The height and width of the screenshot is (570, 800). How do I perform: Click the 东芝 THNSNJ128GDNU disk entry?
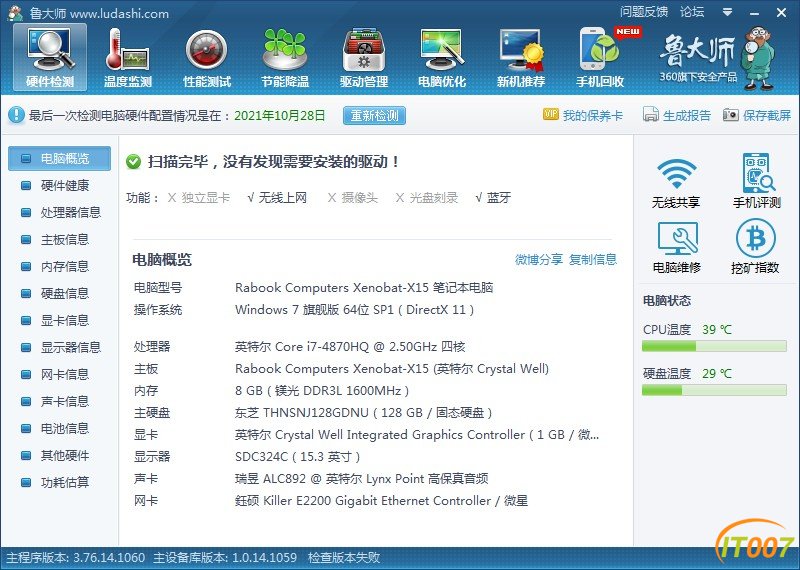pyautogui.click(x=363, y=412)
